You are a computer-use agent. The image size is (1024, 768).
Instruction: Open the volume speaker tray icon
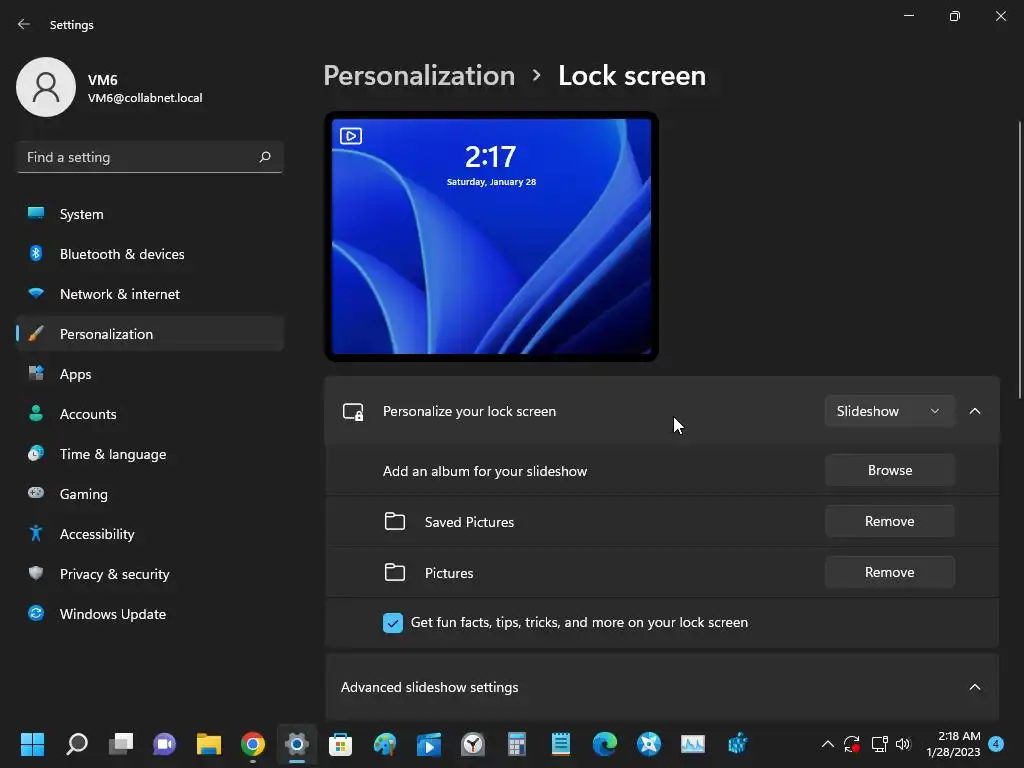903,743
